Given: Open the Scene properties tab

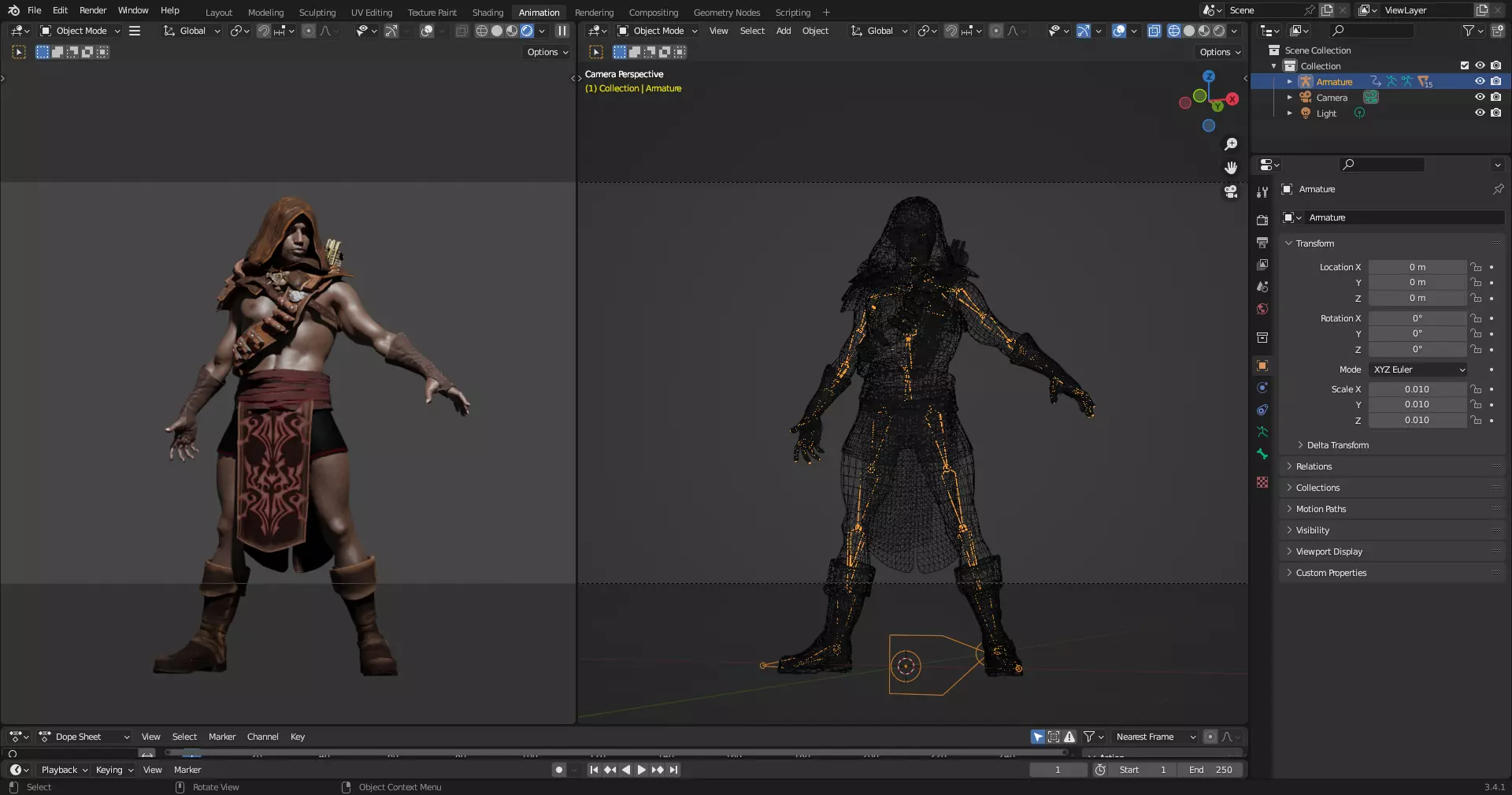Looking at the screenshot, I should [1262, 287].
